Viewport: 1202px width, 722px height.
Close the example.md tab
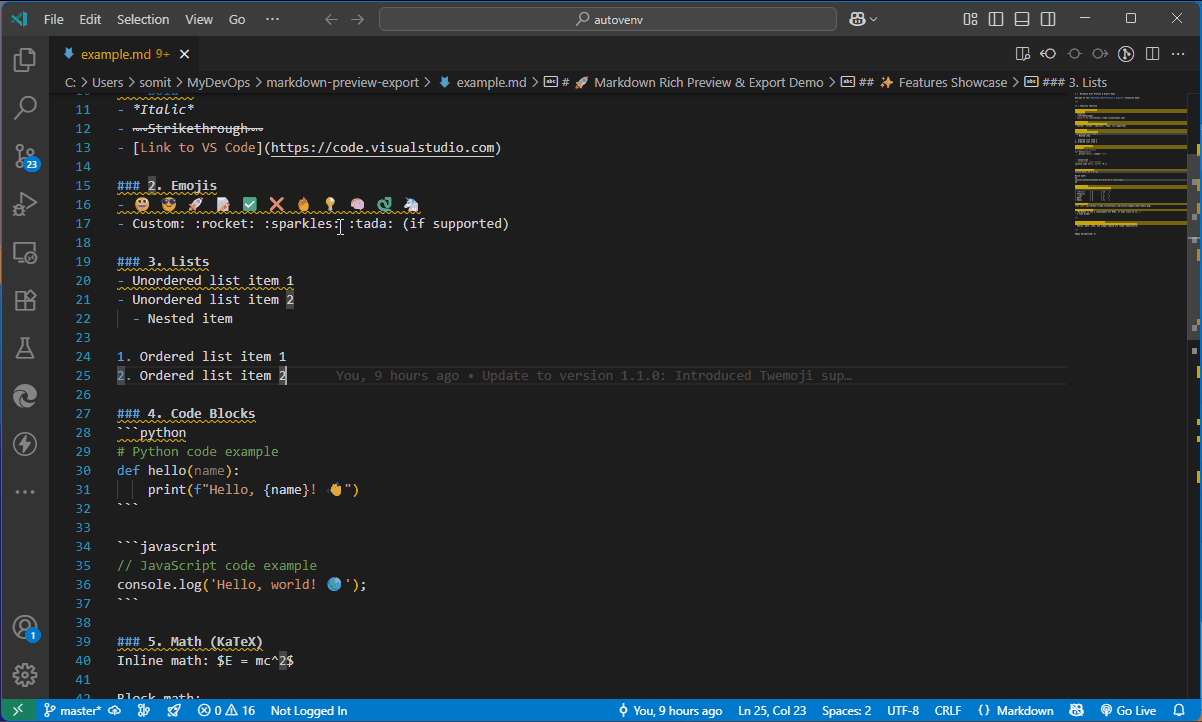coord(185,54)
